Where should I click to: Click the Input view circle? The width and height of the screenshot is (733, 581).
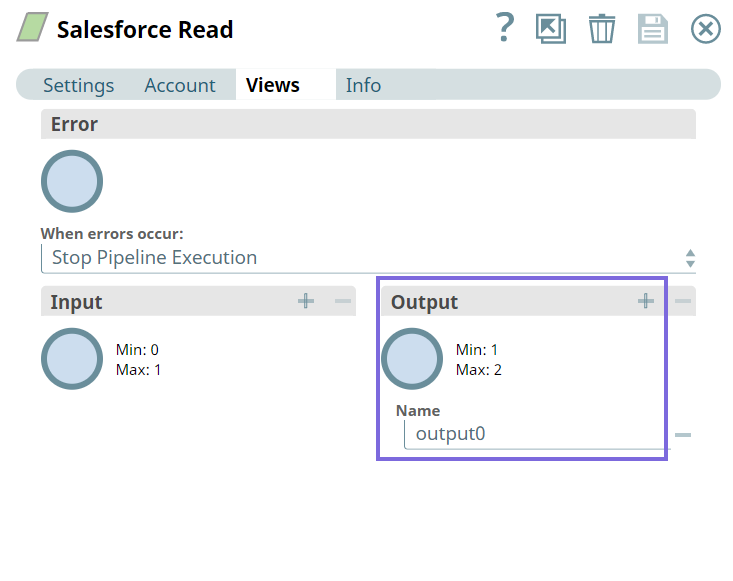pyautogui.click(x=72, y=359)
